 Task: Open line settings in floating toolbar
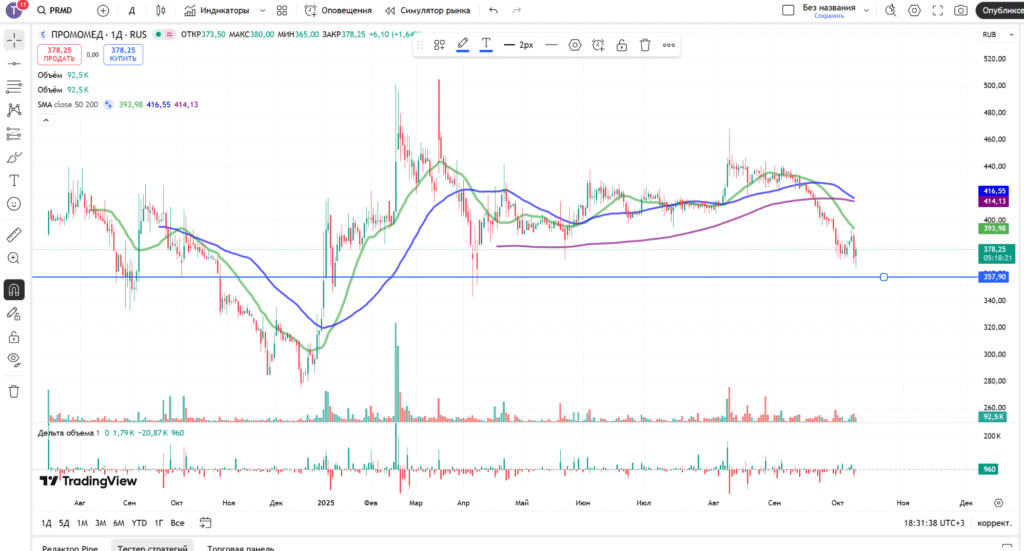coord(575,45)
